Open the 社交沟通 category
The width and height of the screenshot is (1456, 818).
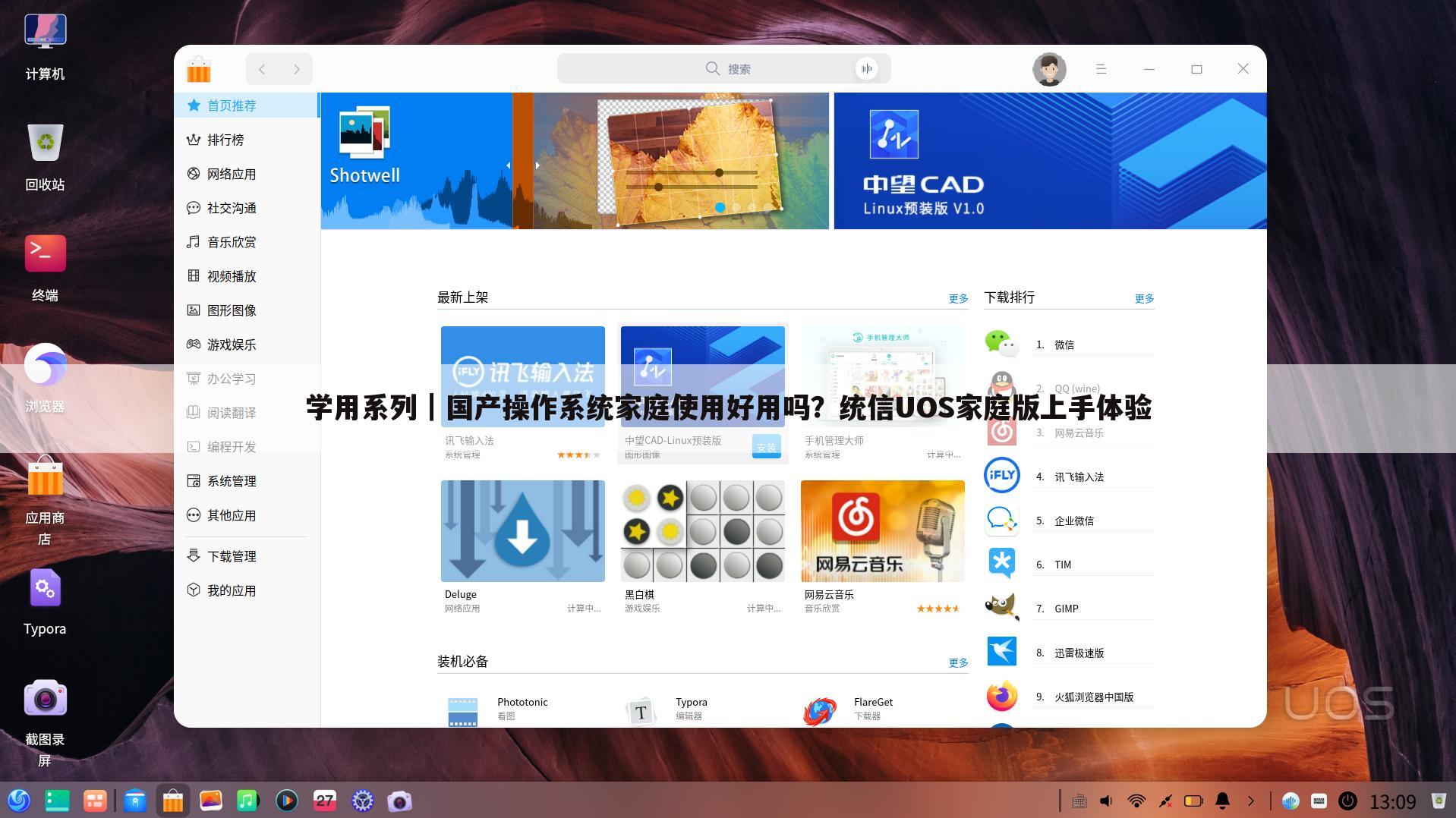(246, 208)
